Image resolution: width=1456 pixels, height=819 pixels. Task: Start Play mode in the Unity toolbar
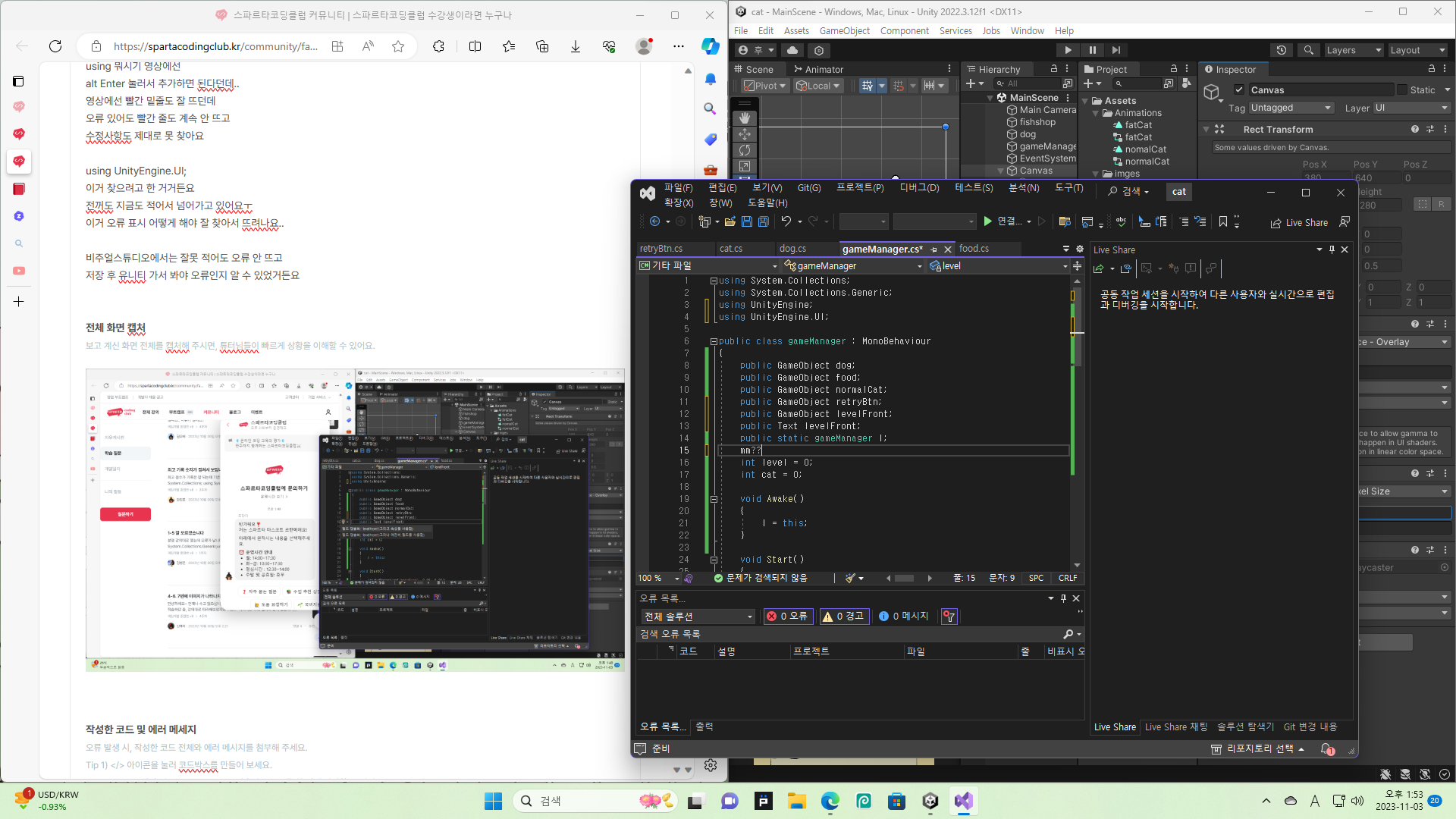(1068, 50)
